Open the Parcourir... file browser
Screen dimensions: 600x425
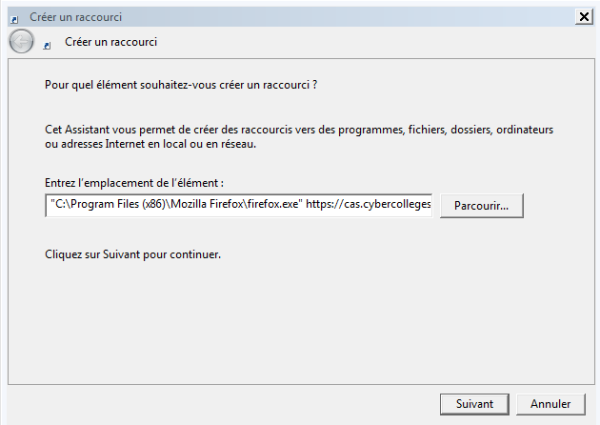[481, 206]
